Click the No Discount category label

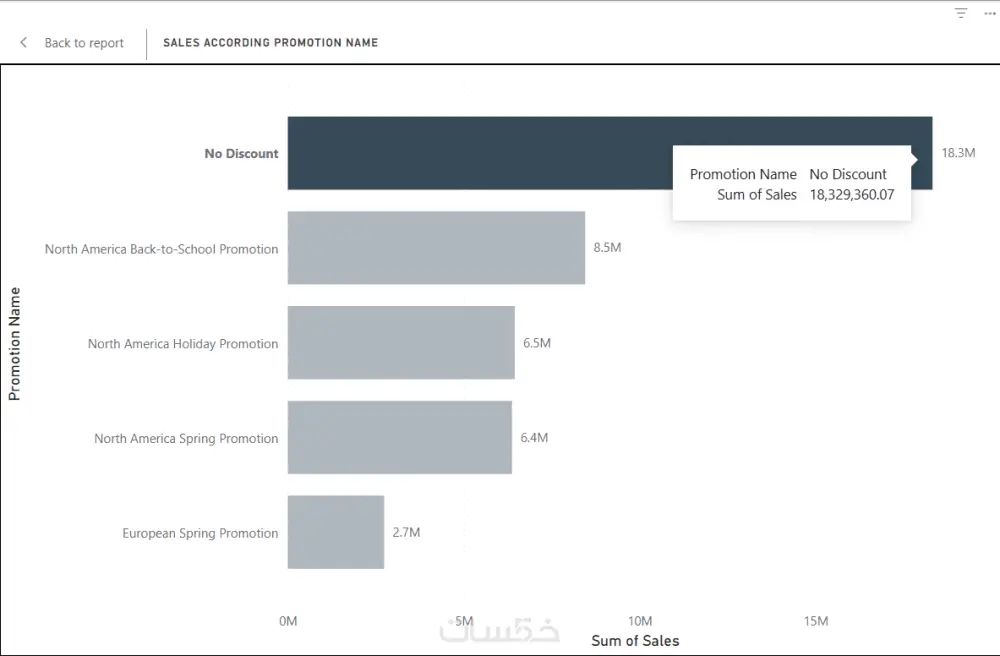pyautogui.click(x=241, y=153)
